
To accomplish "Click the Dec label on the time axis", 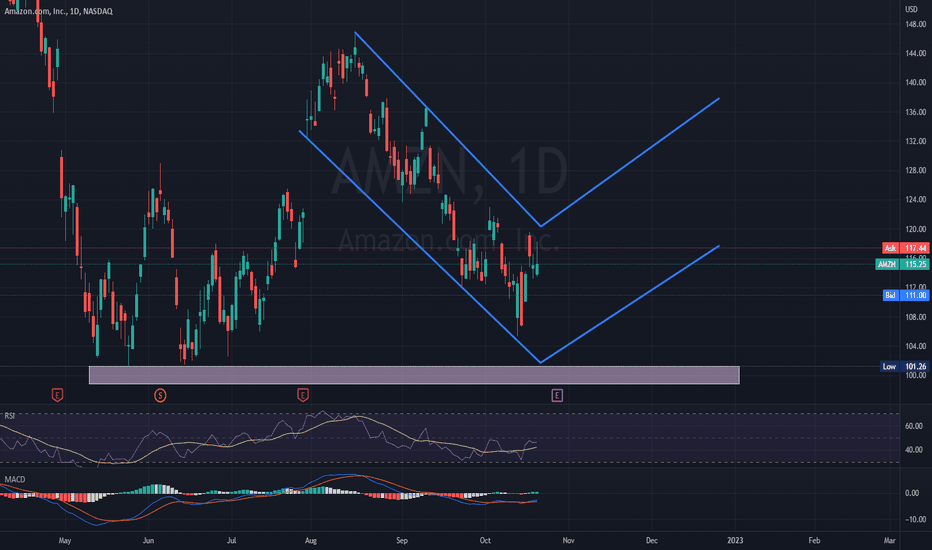I will [x=651, y=540].
